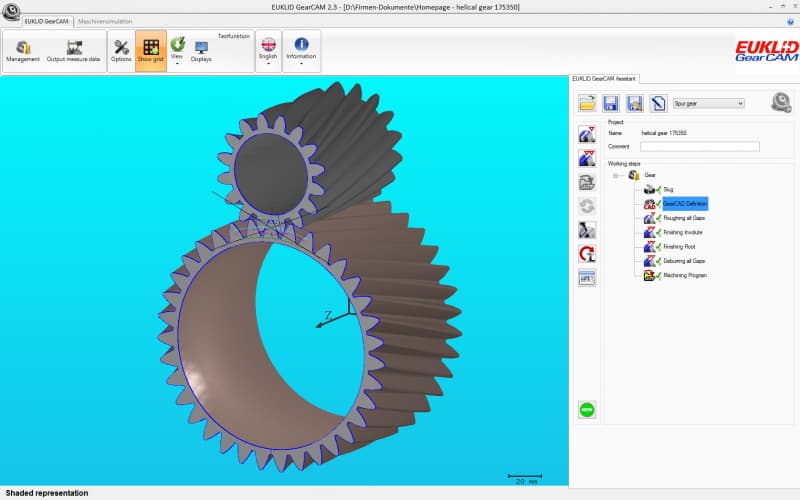The image size is (800, 500).
Task: Click the red CAD icon beside GearCAD Definition
Action: click(x=649, y=204)
